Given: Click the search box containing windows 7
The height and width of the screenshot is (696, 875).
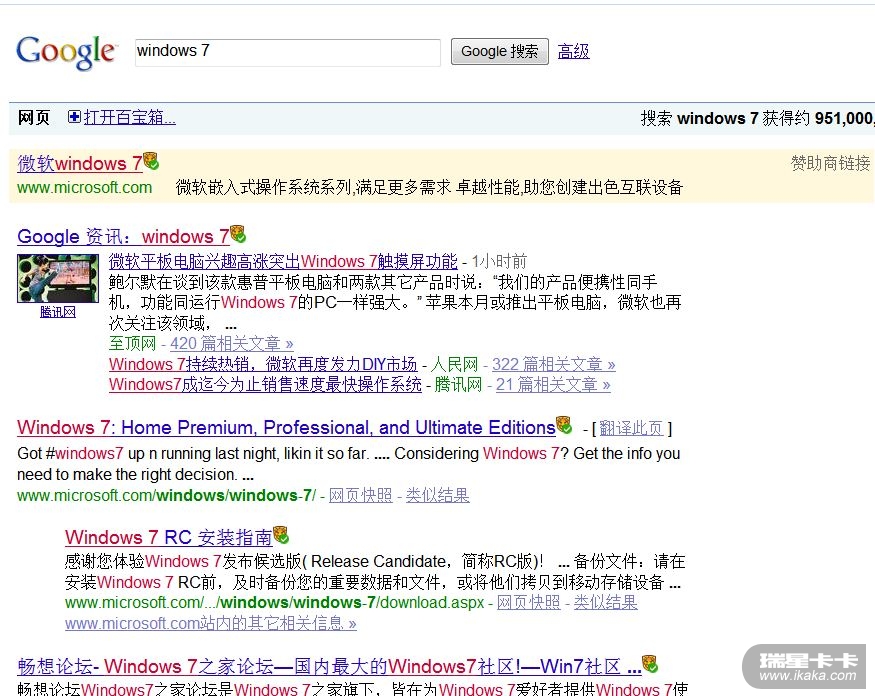Looking at the screenshot, I should (287, 52).
